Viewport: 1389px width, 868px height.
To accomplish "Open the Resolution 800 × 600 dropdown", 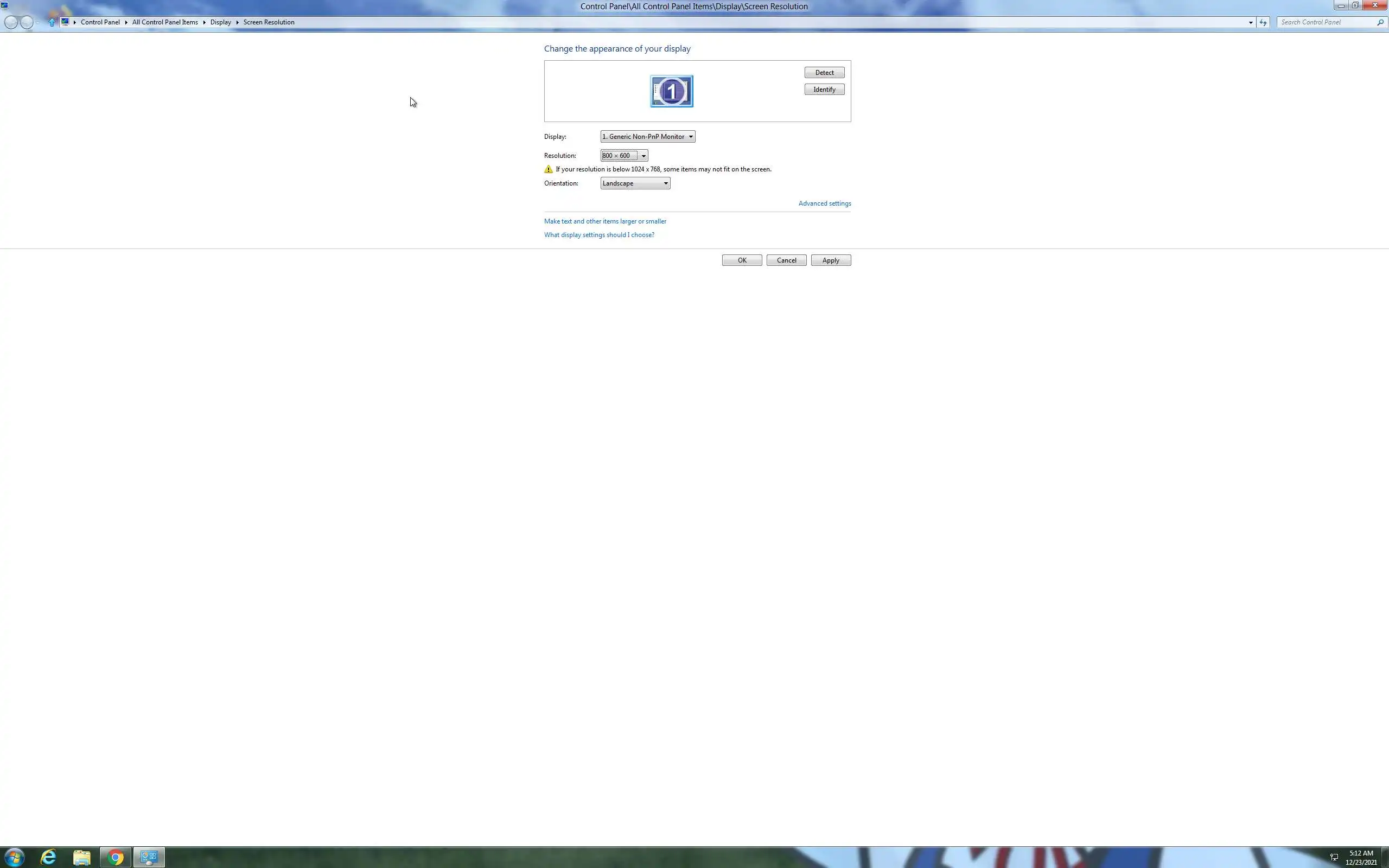I will (624, 156).
